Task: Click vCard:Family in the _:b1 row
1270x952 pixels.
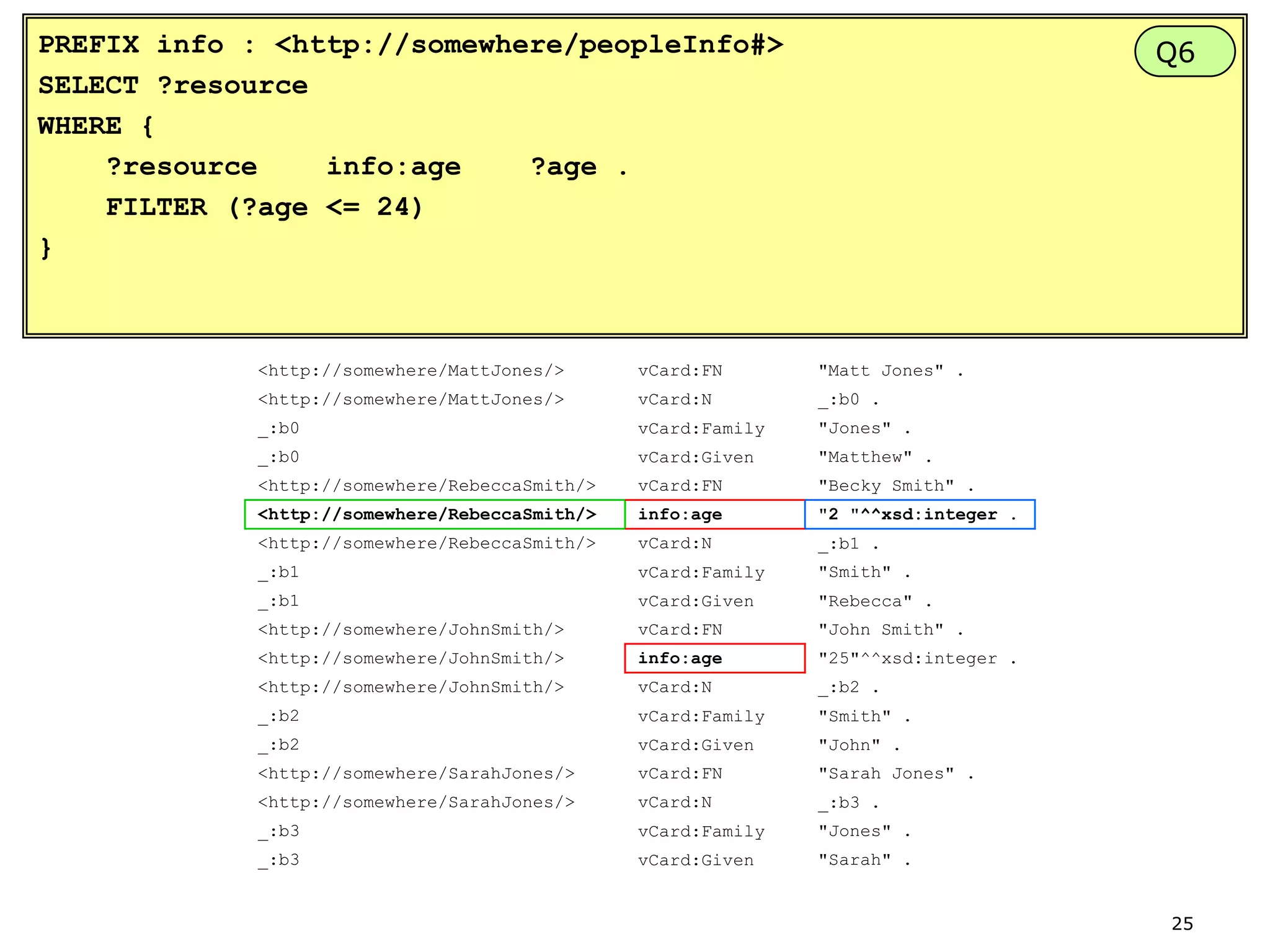Action: (701, 573)
